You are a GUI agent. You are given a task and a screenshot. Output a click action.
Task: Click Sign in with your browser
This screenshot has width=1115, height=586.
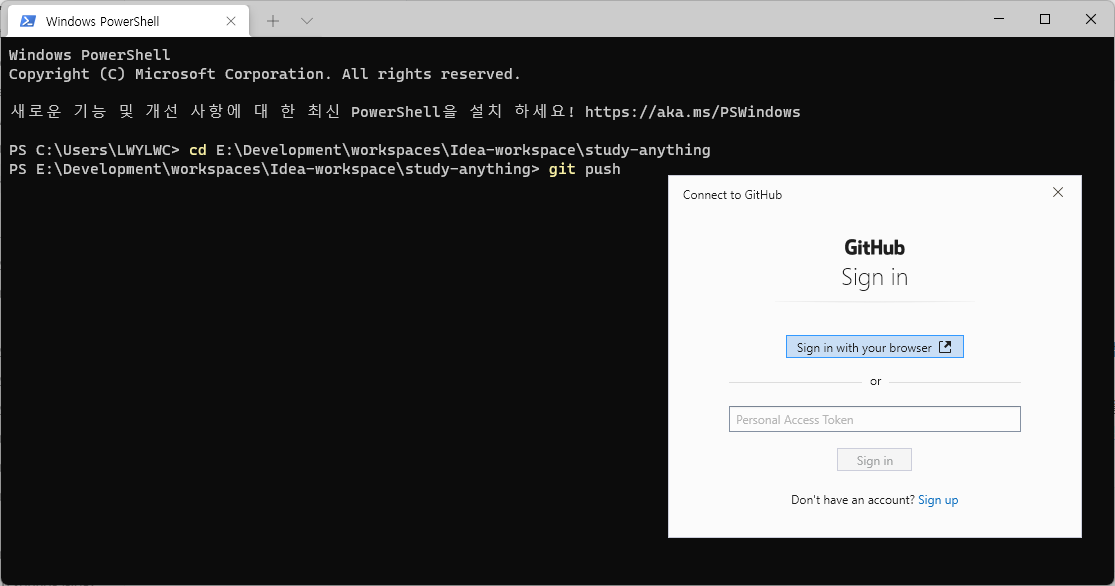(x=875, y=347)
